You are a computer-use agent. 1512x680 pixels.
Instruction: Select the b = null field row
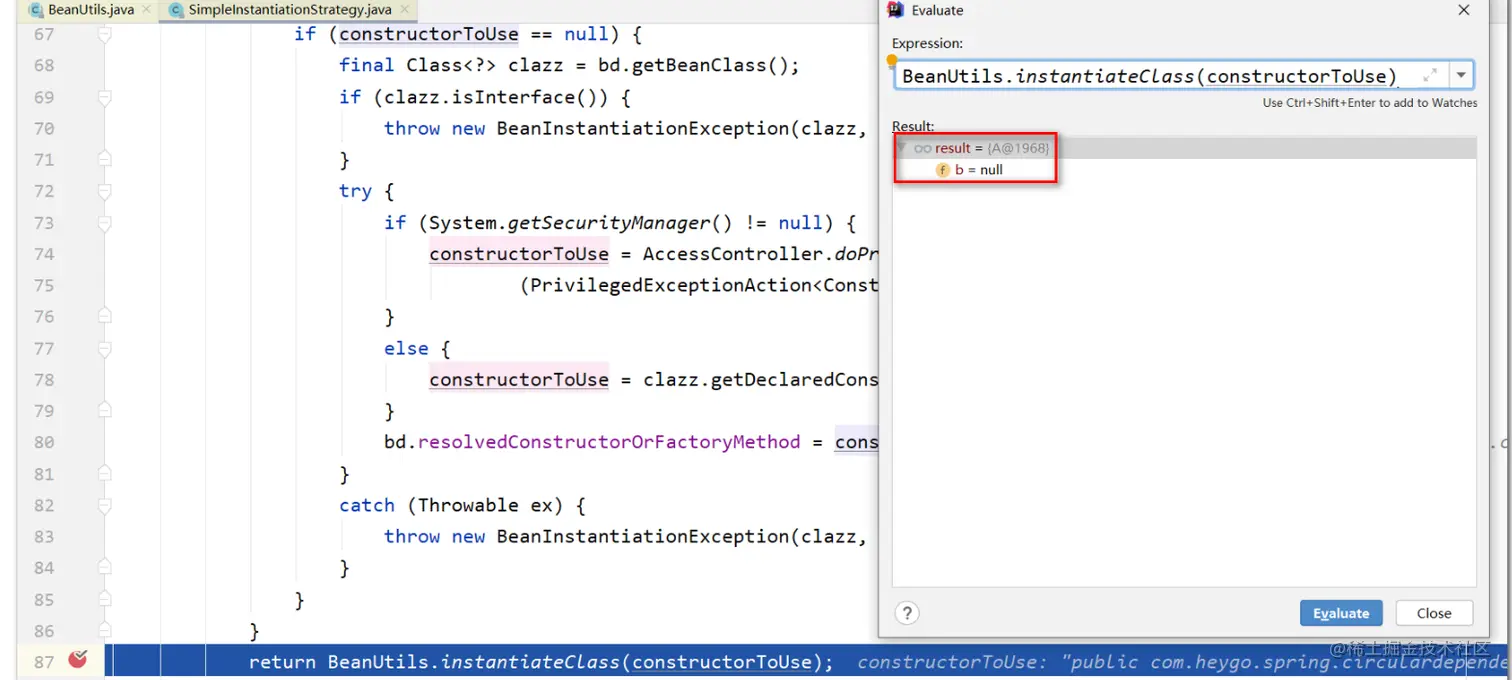1184,170
